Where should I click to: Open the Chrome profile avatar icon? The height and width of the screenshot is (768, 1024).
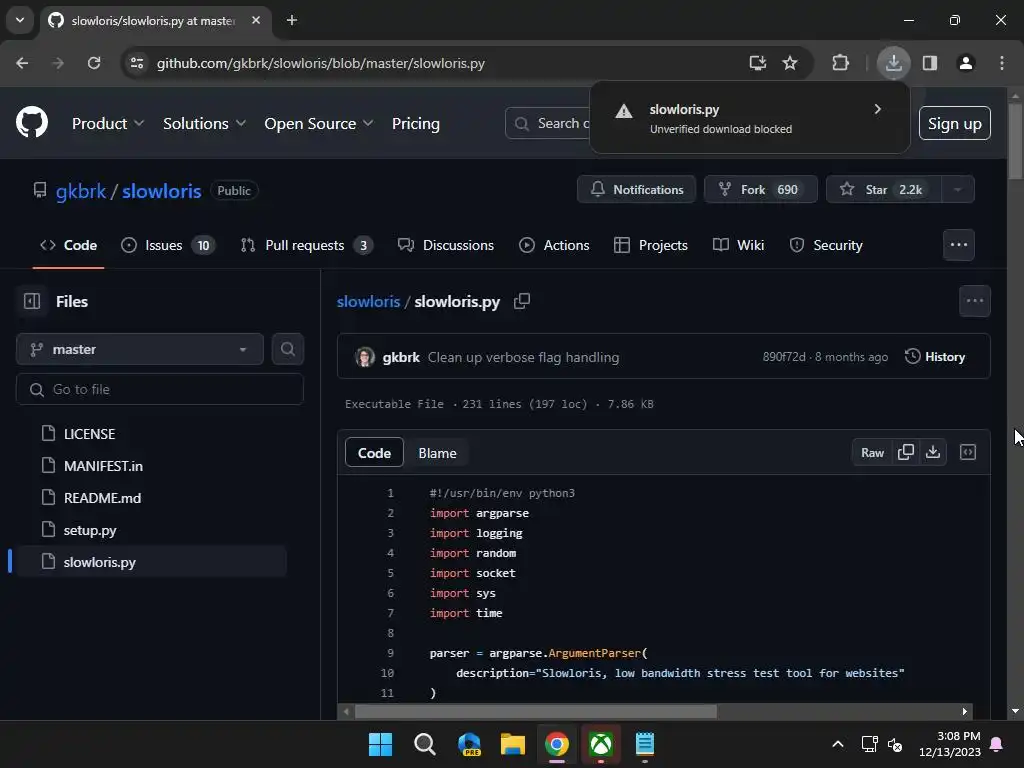[966, 63]
